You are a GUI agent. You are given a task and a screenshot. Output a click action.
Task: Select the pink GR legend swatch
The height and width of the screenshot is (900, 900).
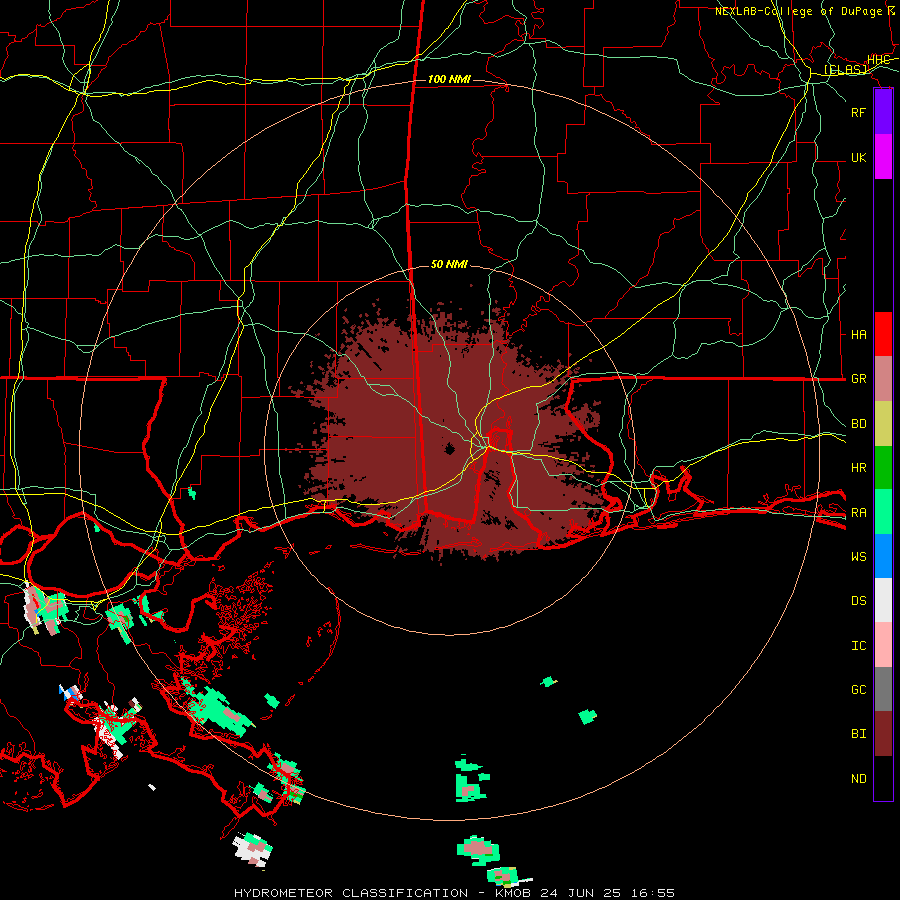(x=883, y=379)
